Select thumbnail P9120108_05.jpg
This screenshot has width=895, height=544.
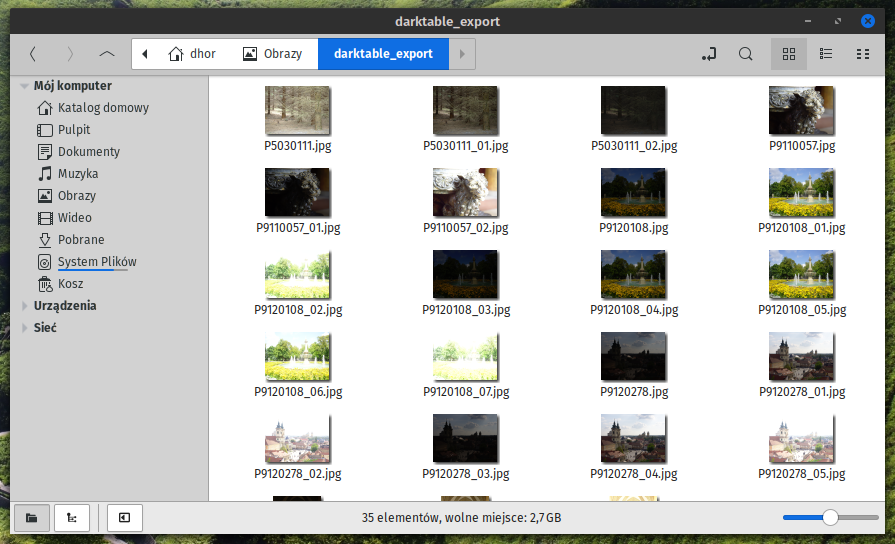pos(801,275)
